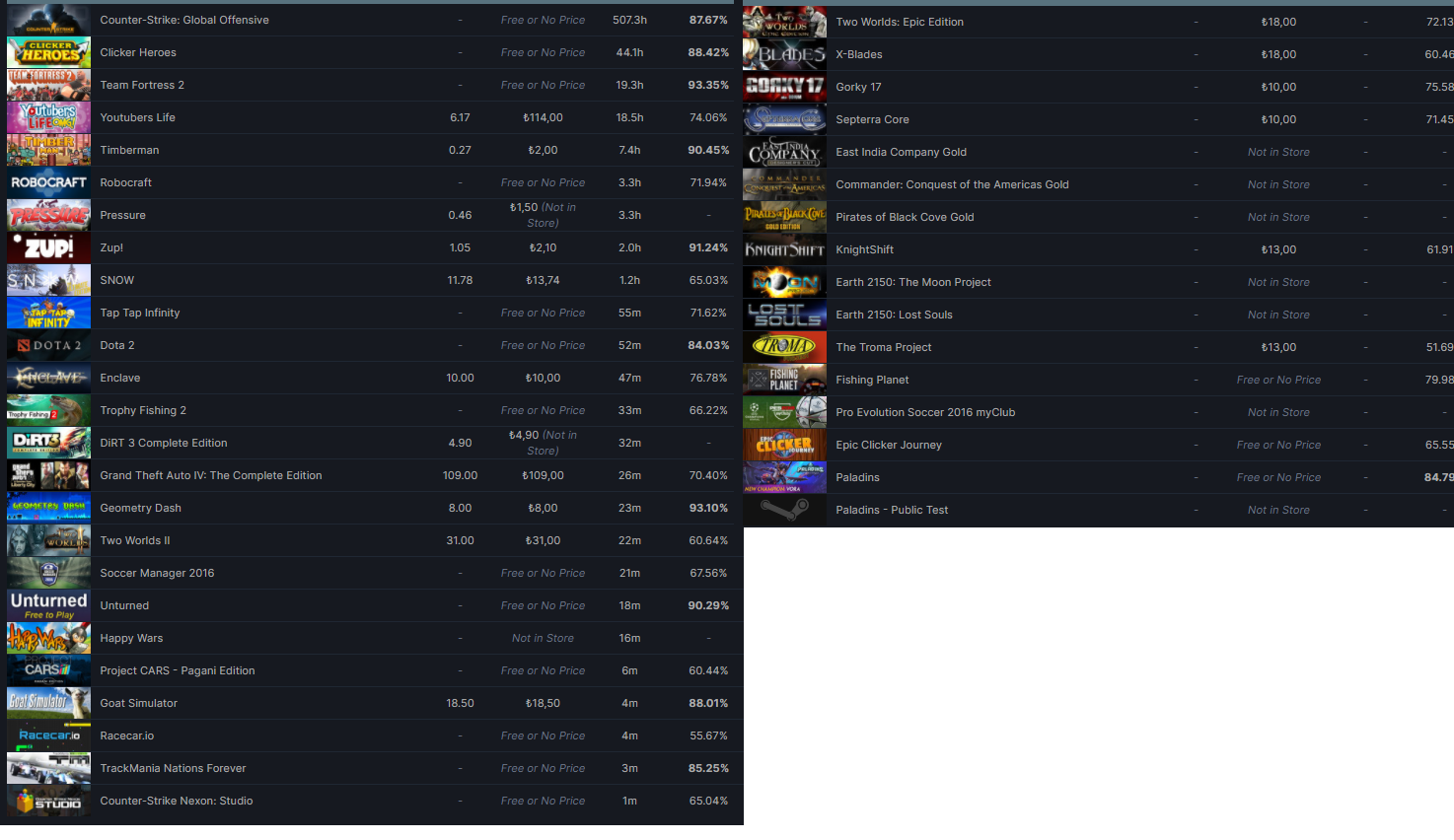Select the yellow Troma logo thumbnail
Viewport: 1454px width, 840px height.
(x=784, y=347)
